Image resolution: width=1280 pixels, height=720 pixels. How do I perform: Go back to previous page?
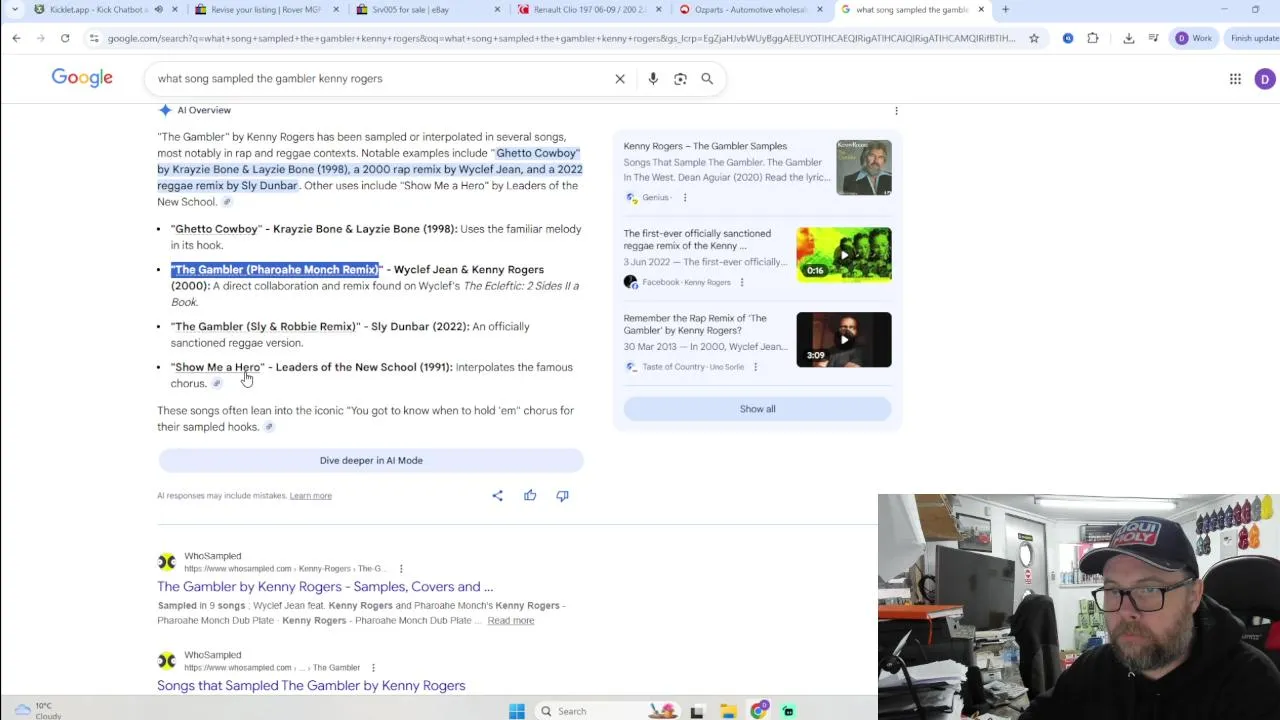tap(16, 38)
